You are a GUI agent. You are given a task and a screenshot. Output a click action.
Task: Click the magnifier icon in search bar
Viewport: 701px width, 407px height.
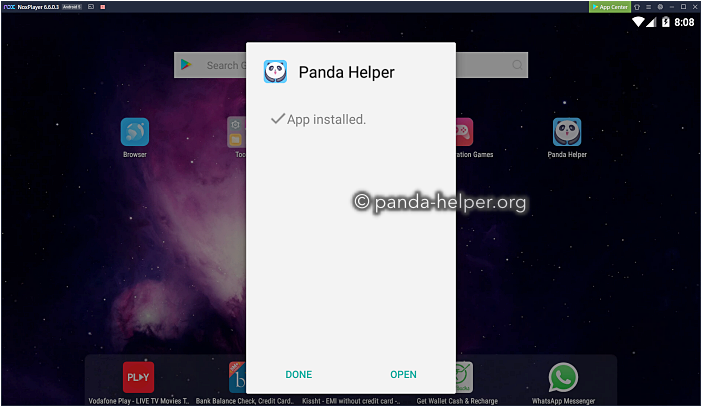[x=517, y=65]
